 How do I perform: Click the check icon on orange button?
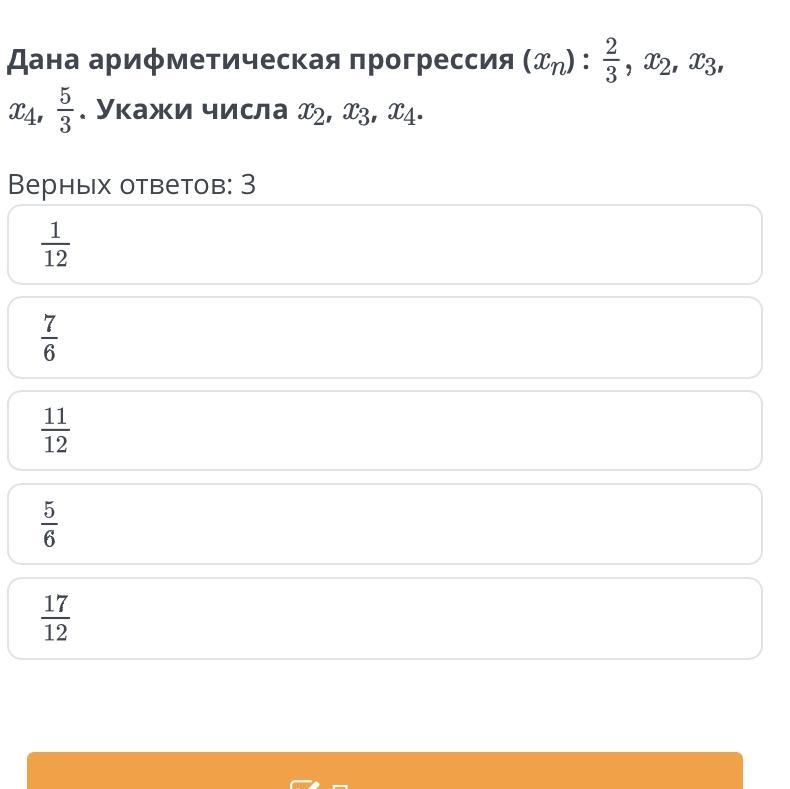click(303, 783)
